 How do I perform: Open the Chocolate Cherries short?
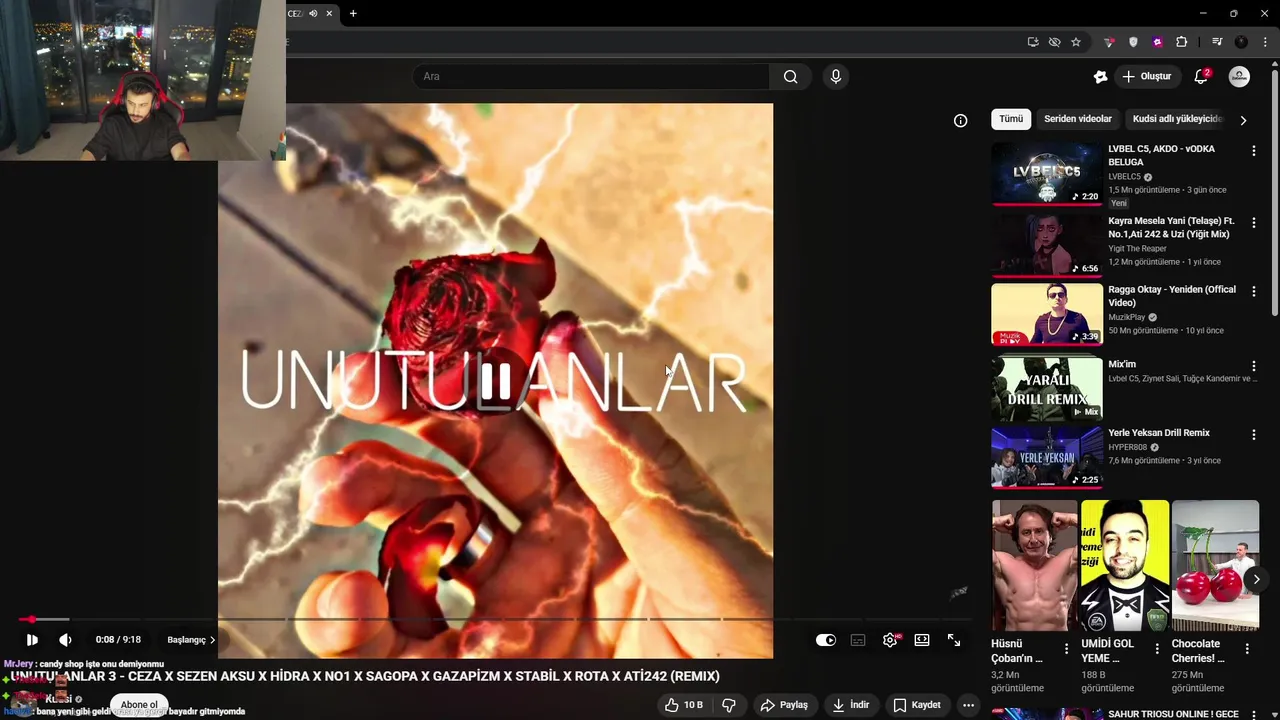coord(1215,565)
